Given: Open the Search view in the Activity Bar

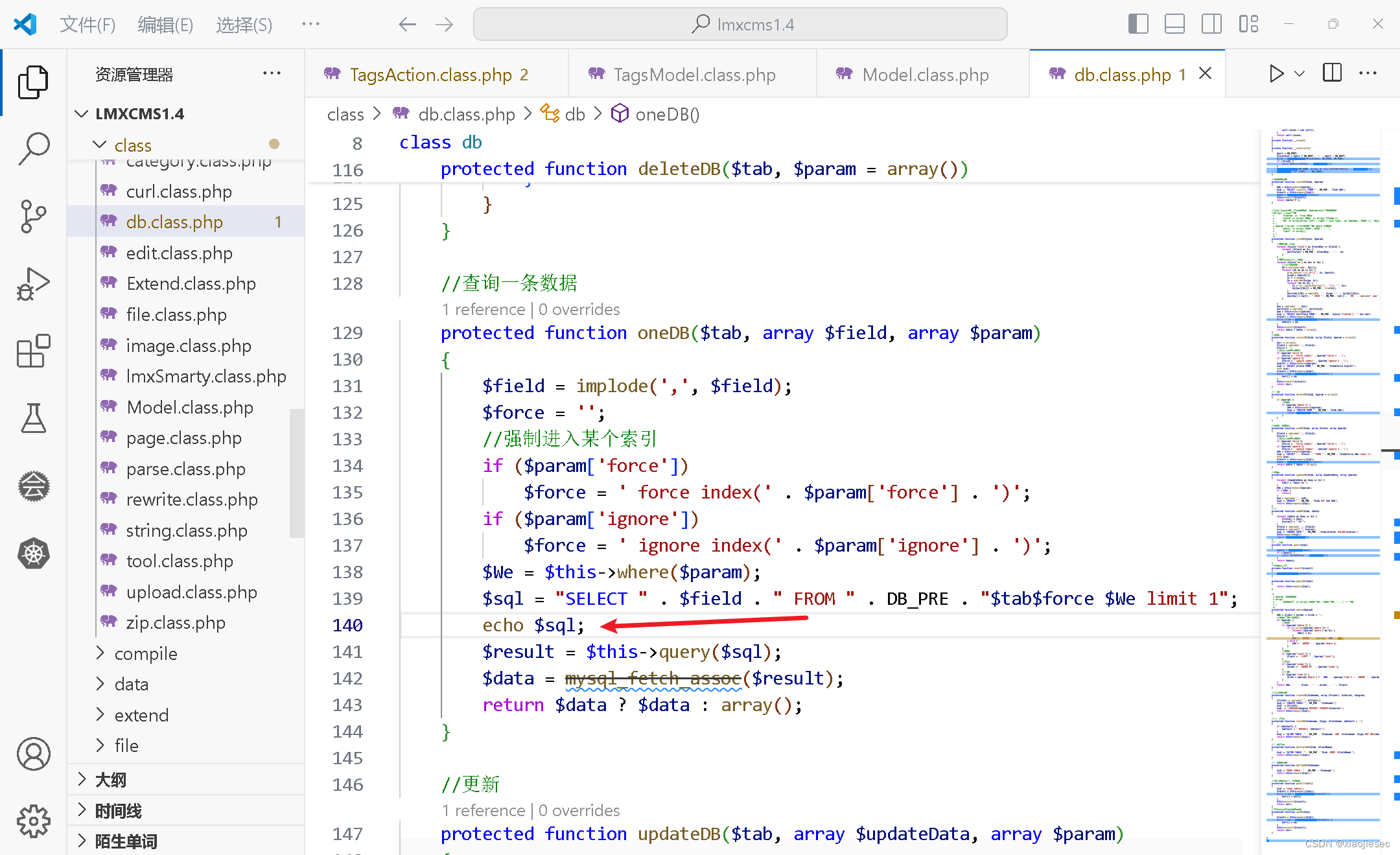Looking at the screenshot, I should point(33,148).
